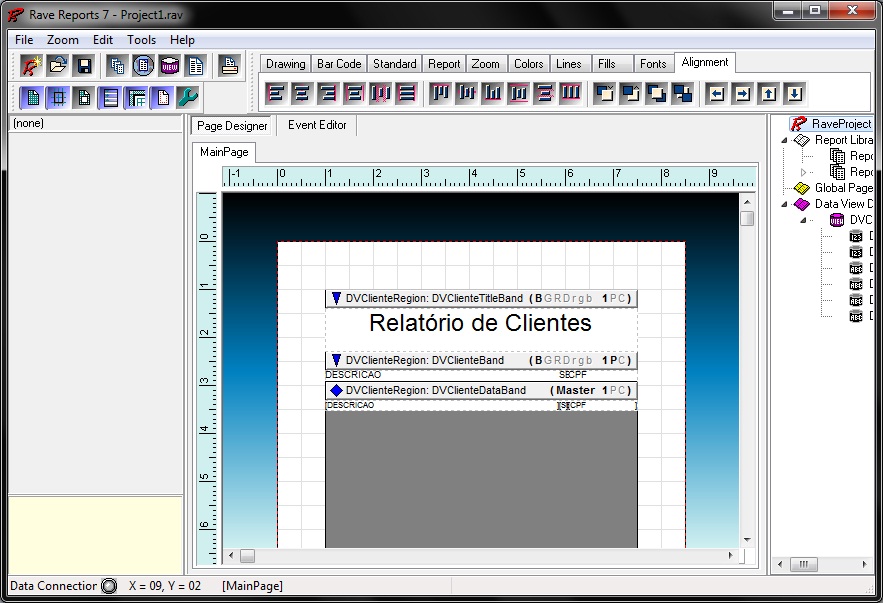Save the project via floppy disk icon
The height and width of the screenshot is (603, 883).
(84, 66)
